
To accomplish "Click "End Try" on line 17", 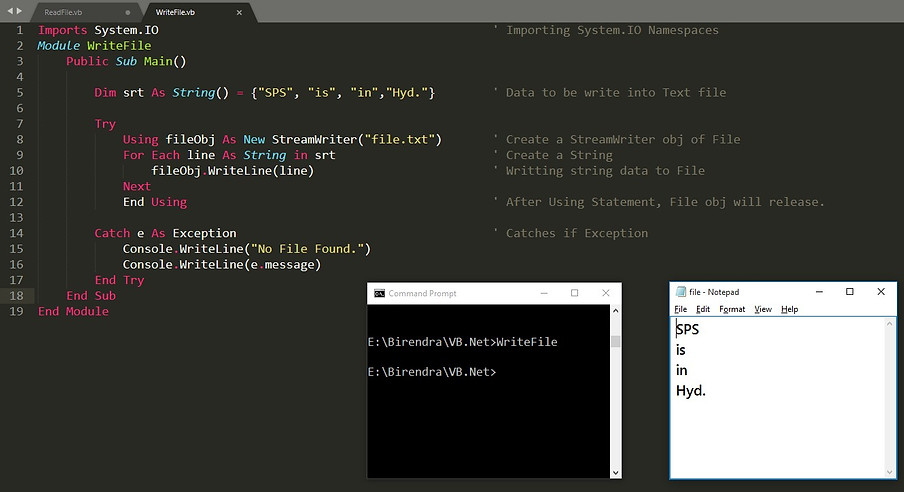I will coord(119,280).
